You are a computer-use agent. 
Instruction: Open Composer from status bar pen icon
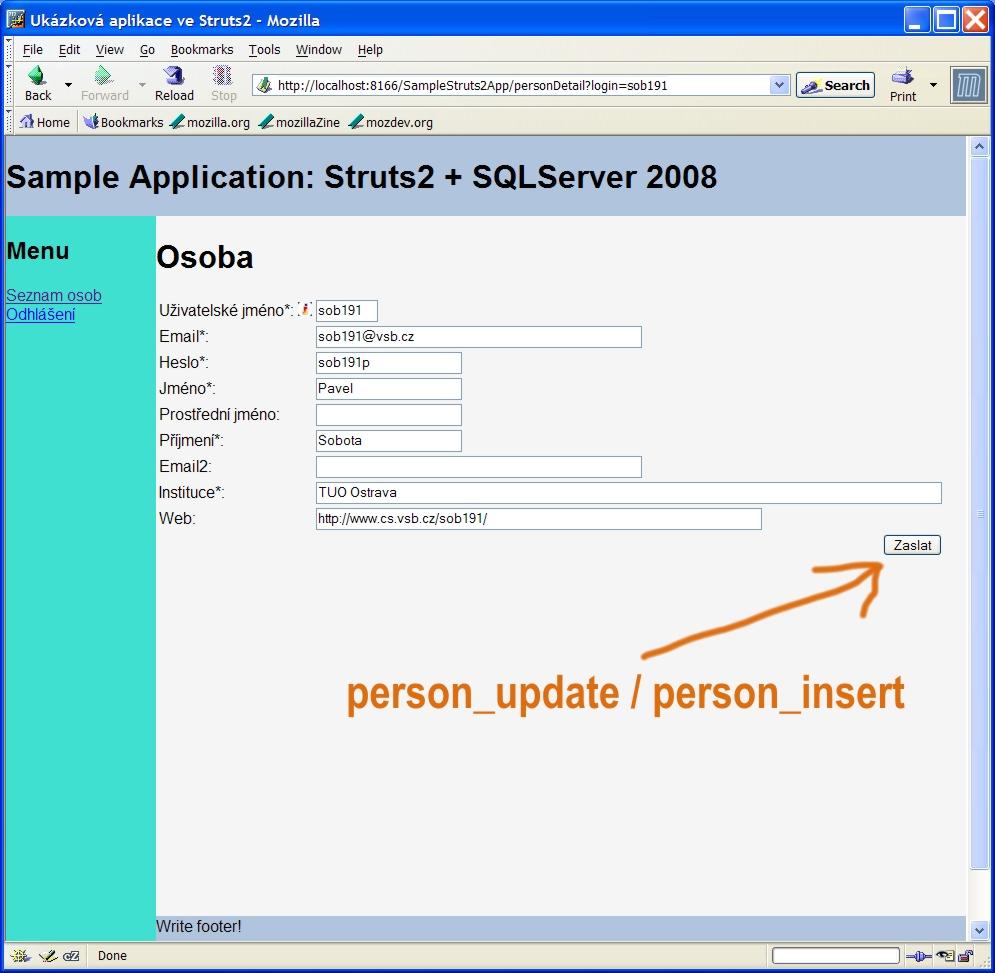tap(48, 956)
